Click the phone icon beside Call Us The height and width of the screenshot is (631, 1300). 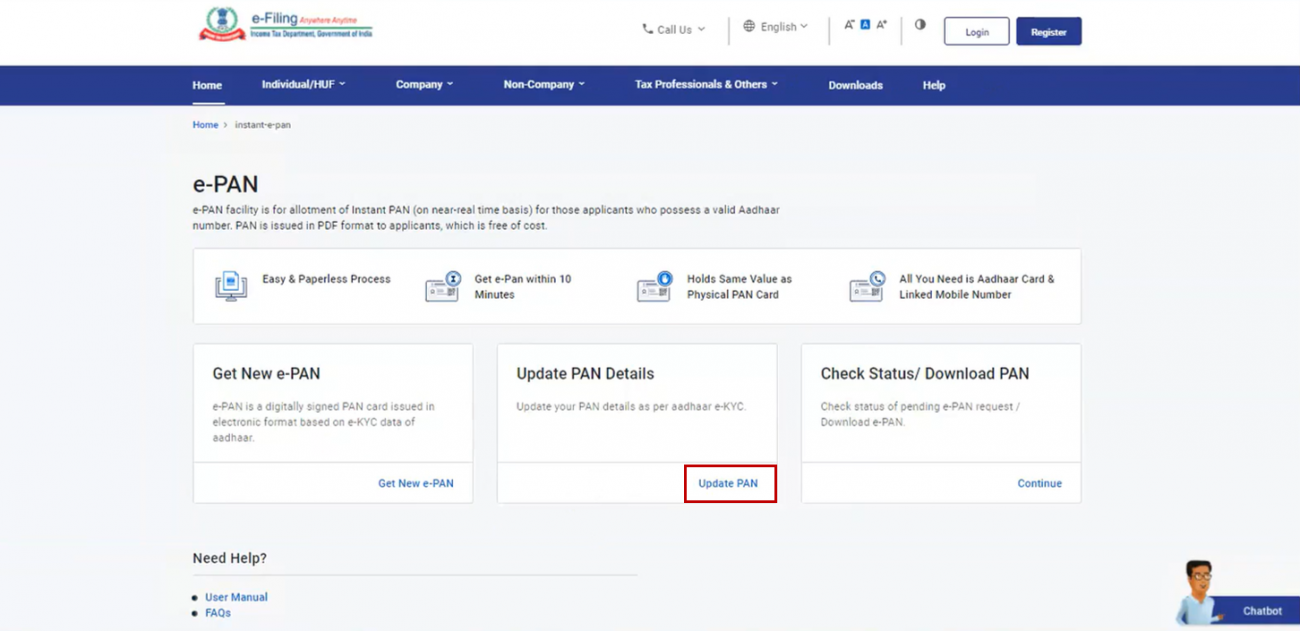coord(645,29)
